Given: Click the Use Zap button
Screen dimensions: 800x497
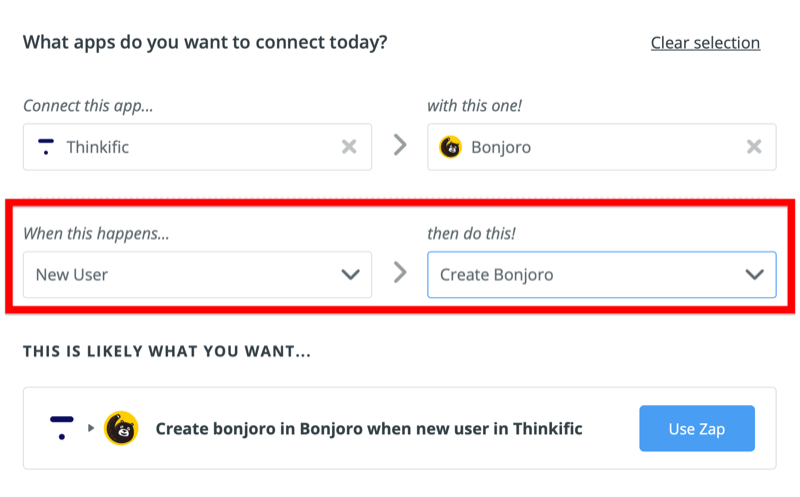Looking at the screenshot, I should tap(697, 429).
